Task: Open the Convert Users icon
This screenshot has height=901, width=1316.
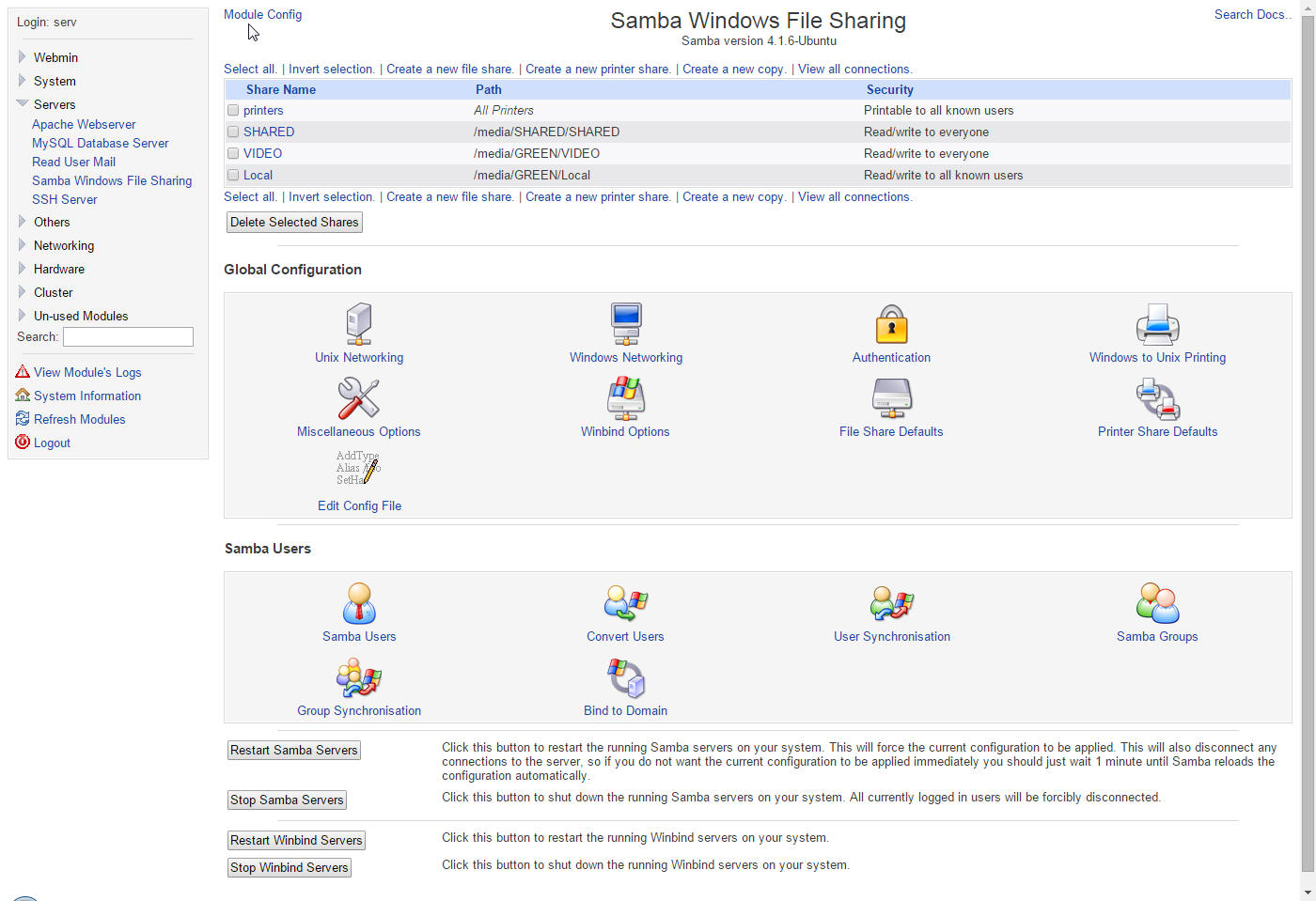Action: point(626,603)
